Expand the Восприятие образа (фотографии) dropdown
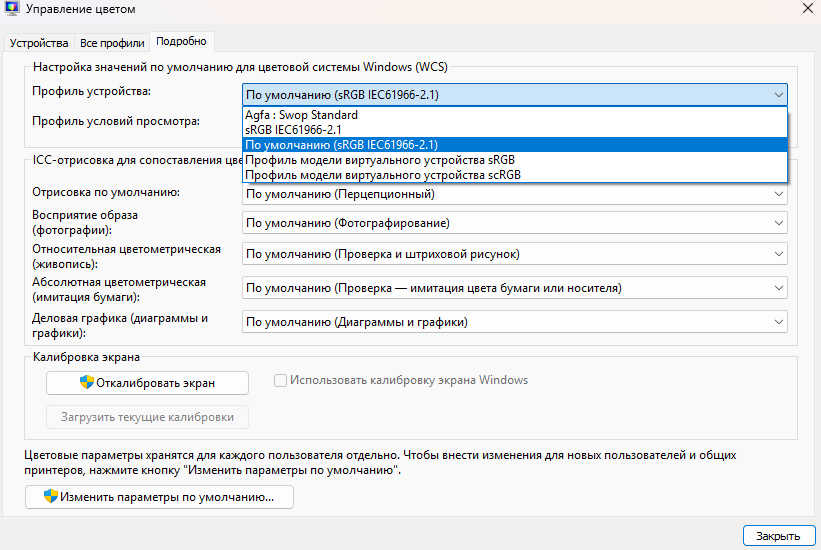 [515, 223]
